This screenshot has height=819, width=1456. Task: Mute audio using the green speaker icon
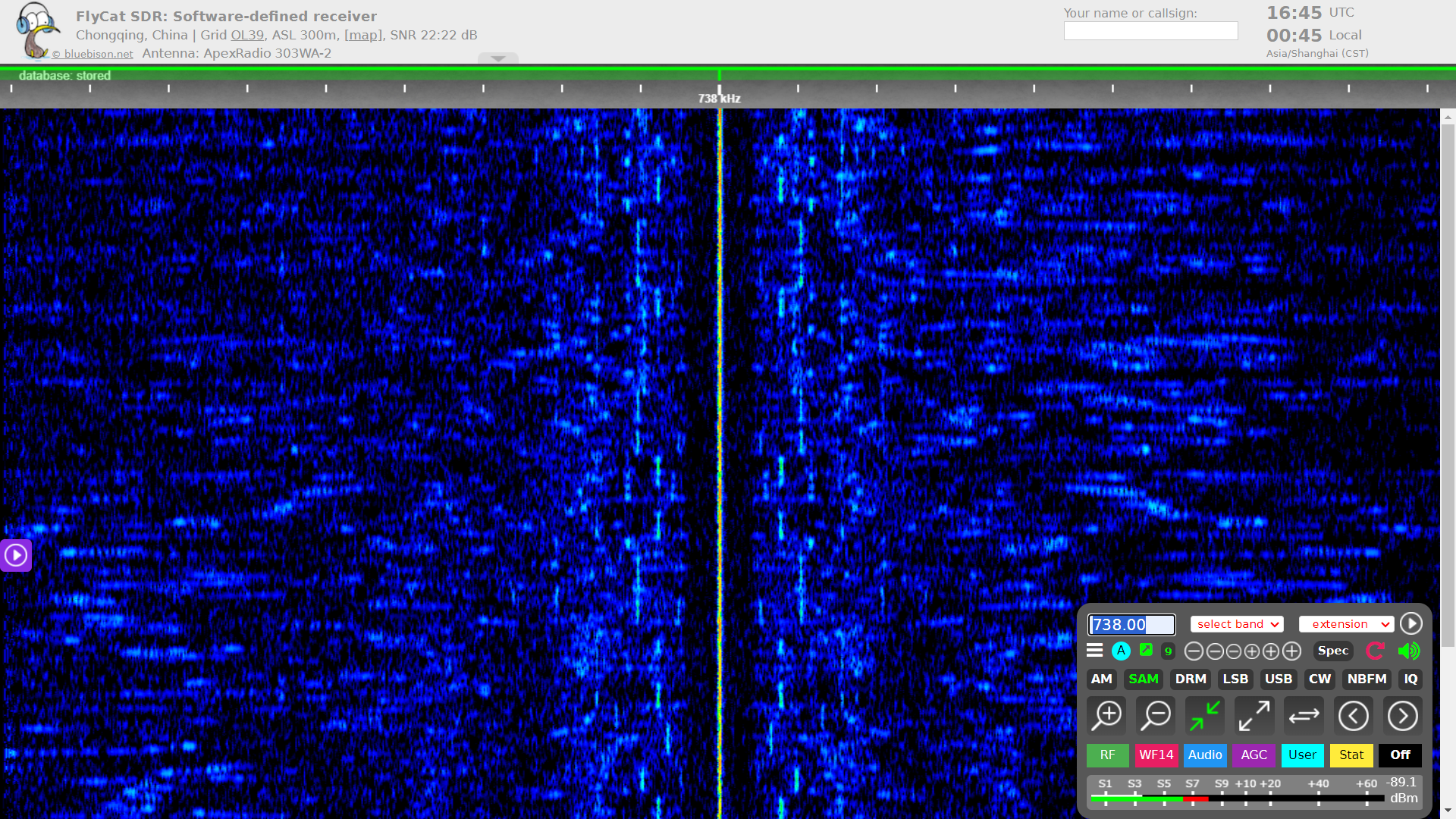(1408, 651)
